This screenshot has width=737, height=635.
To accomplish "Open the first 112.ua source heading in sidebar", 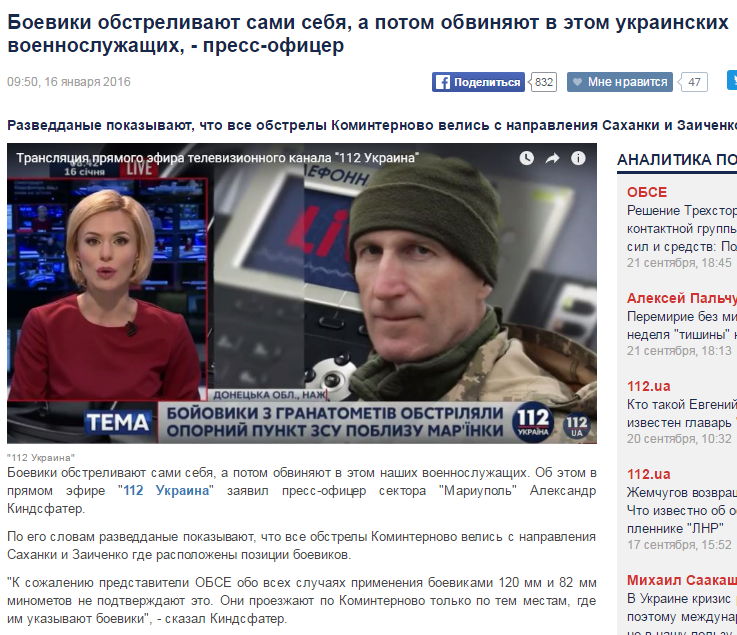I will pos(649,386).
